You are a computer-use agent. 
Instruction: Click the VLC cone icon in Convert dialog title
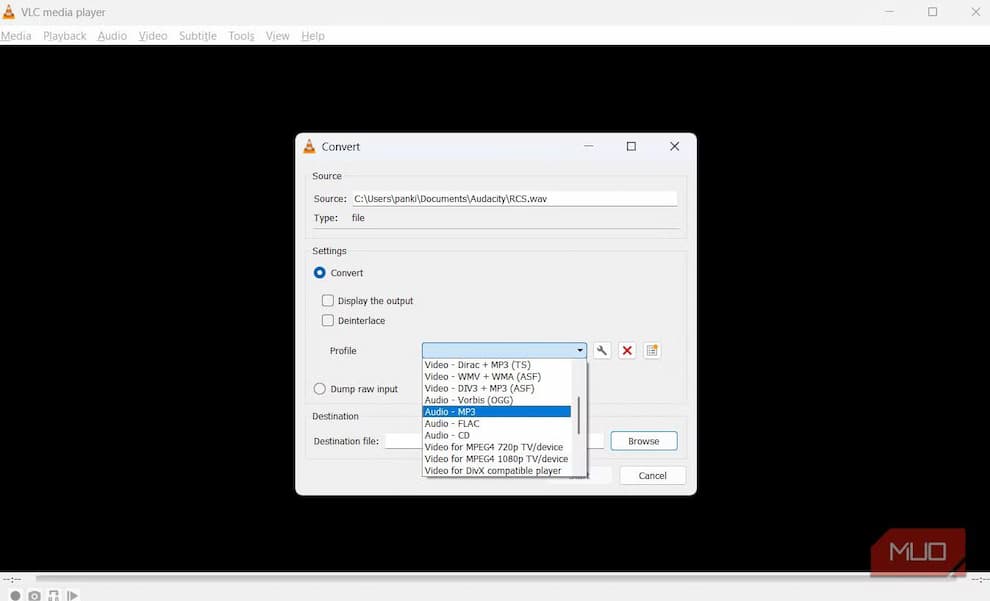[x=309, y=146]
